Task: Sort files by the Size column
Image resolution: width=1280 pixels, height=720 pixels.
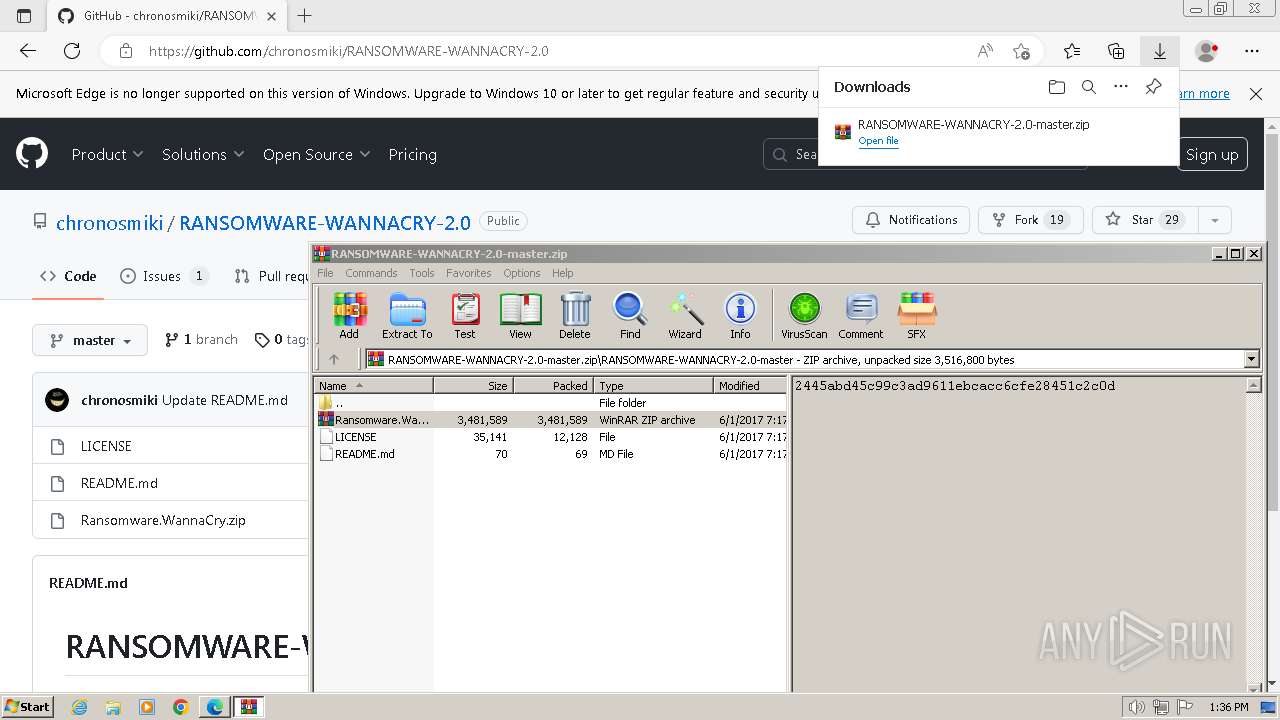Action: click(473, 385)
